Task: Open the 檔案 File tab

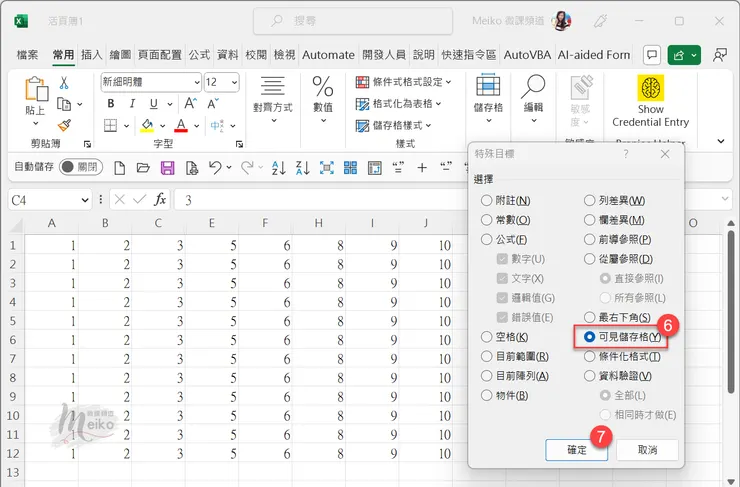Action: coord(27,55)
